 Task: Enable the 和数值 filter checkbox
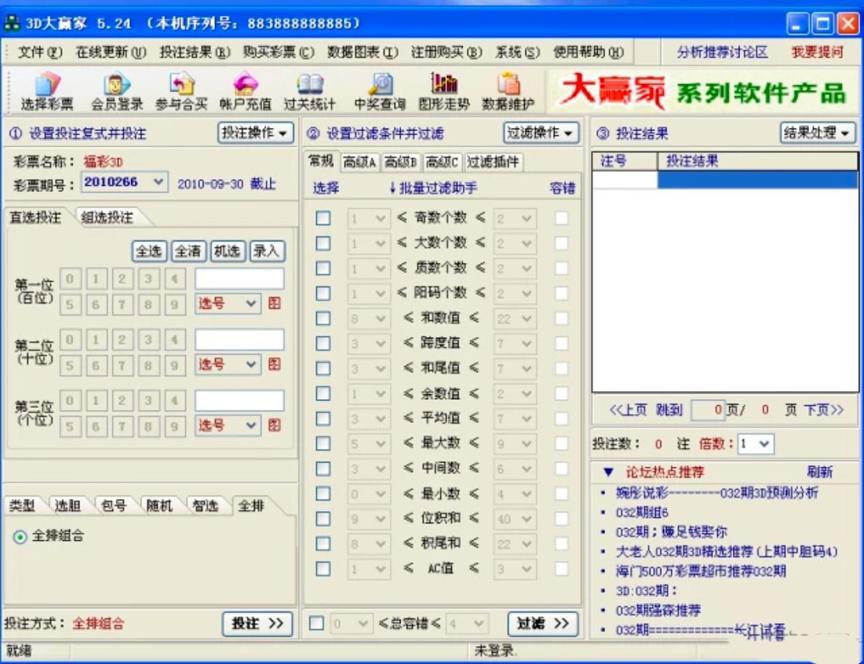(x=323, y=318)
